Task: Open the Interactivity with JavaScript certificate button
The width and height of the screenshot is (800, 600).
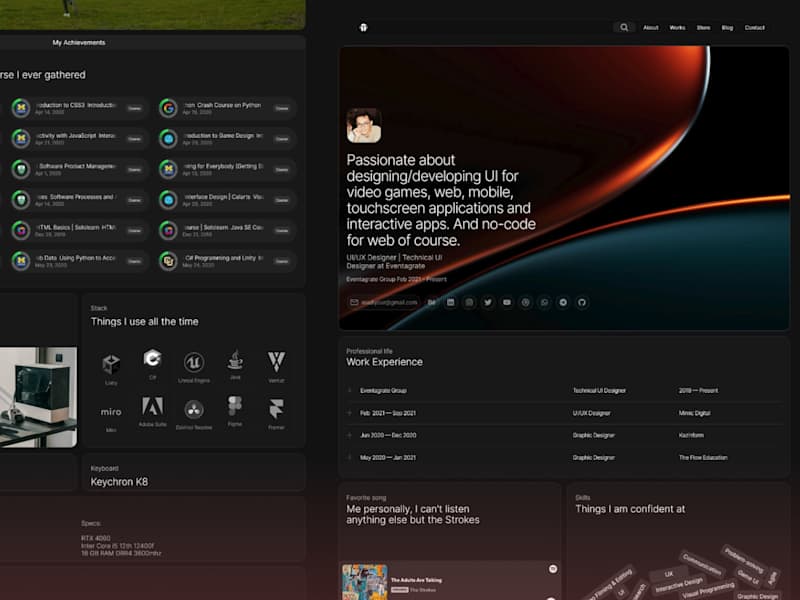Action: pos(134,139)
